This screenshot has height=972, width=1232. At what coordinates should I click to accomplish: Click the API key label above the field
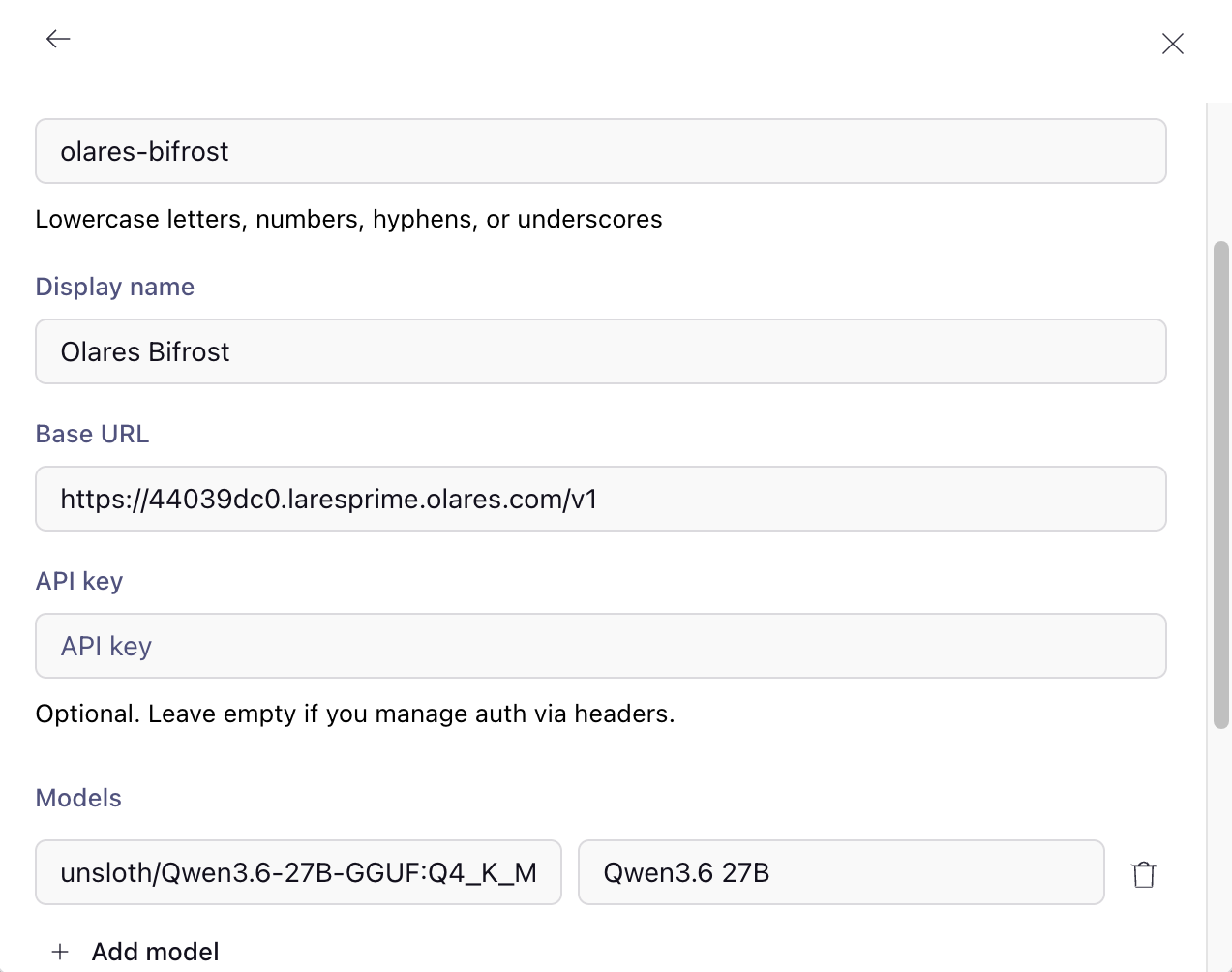pos(79,581)
